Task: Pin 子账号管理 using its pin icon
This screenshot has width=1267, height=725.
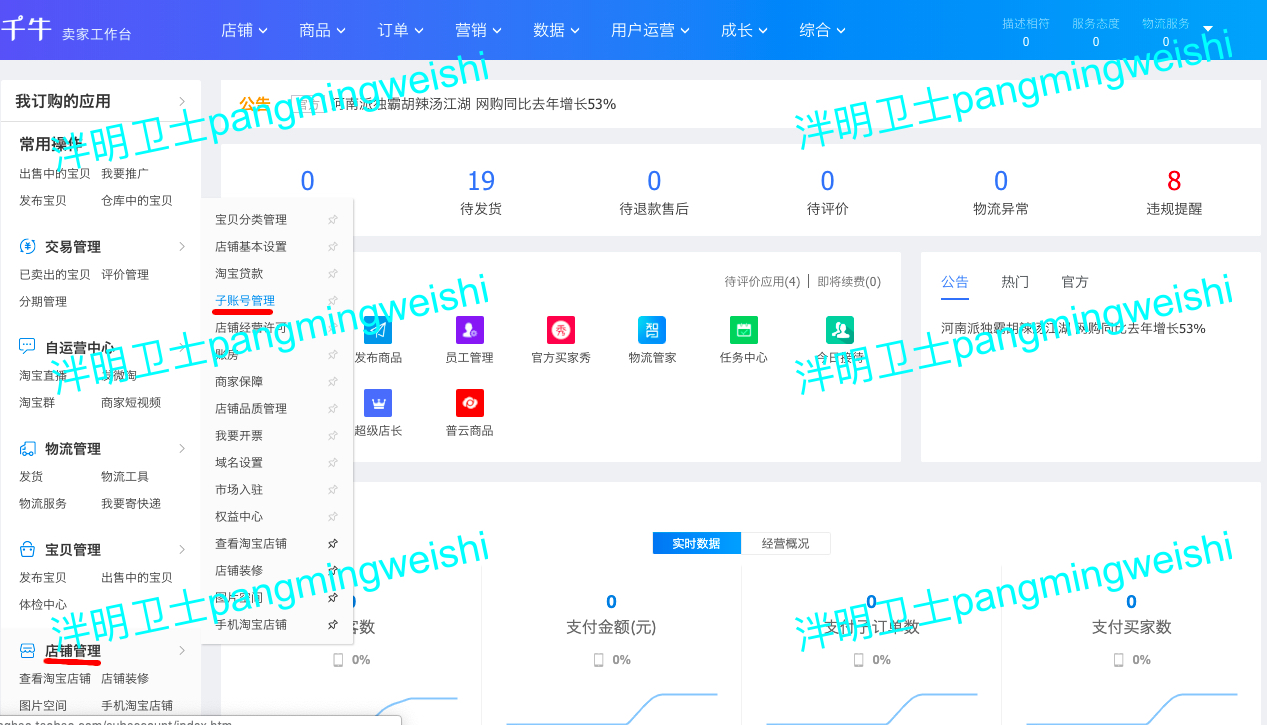Action: [x=332, y=300]
